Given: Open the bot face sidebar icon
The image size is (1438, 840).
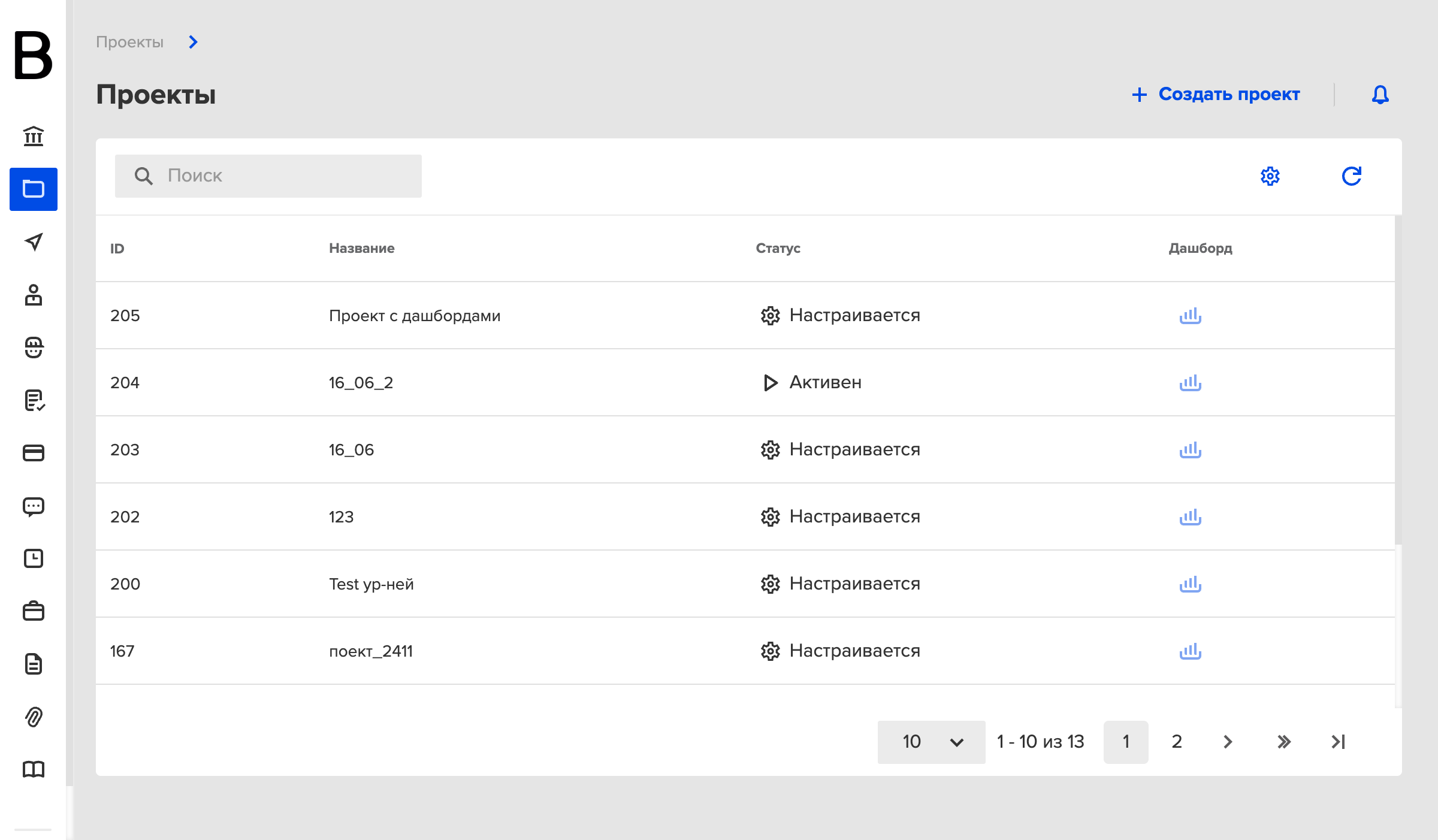Looking at the screenshot, I should click(34, 347).
